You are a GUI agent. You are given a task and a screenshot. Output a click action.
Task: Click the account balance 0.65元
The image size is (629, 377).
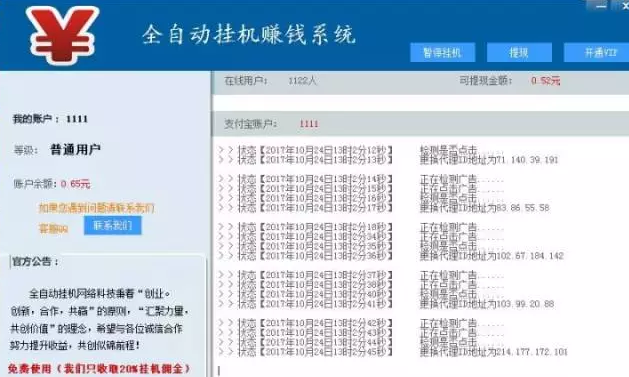pos(75,184)
